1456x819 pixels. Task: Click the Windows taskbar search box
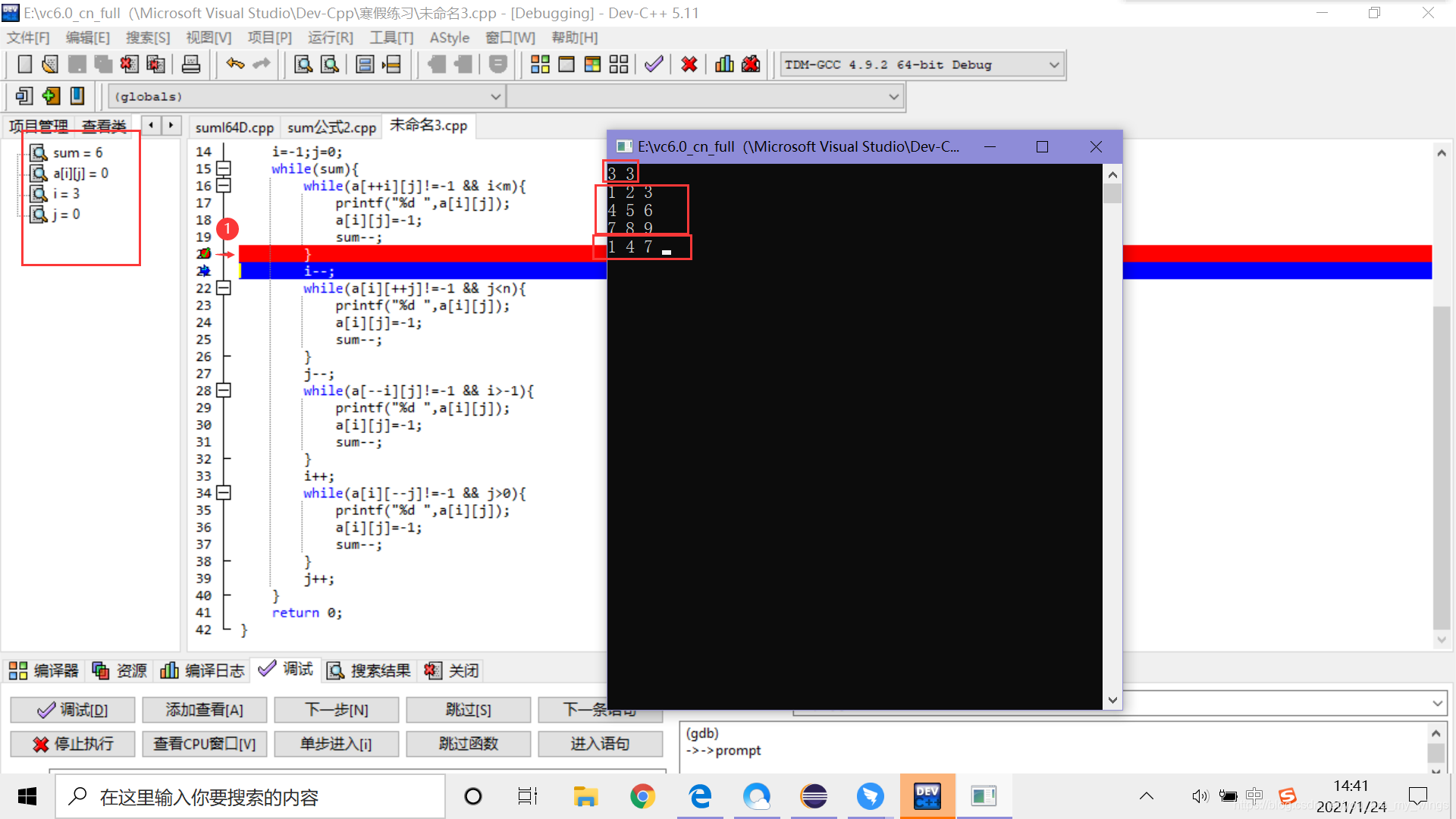tap(250, 796)
